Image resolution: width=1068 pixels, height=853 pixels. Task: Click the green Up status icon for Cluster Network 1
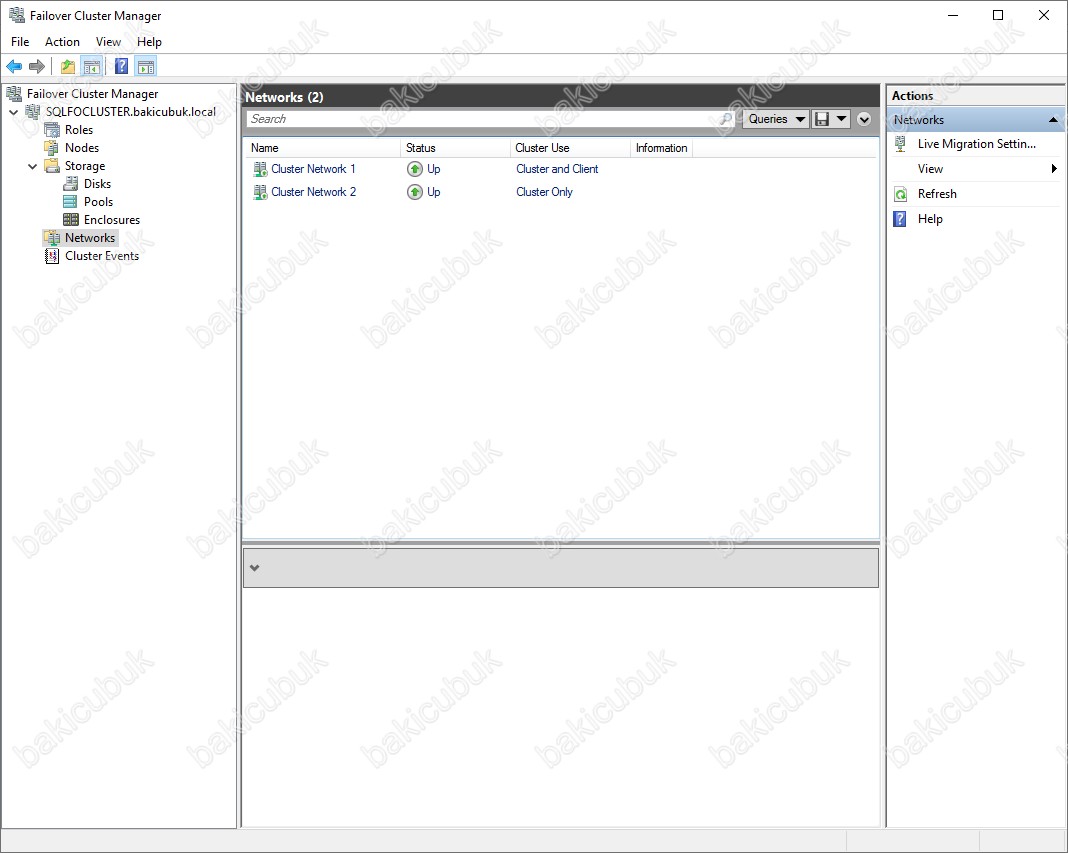(415, 169)
